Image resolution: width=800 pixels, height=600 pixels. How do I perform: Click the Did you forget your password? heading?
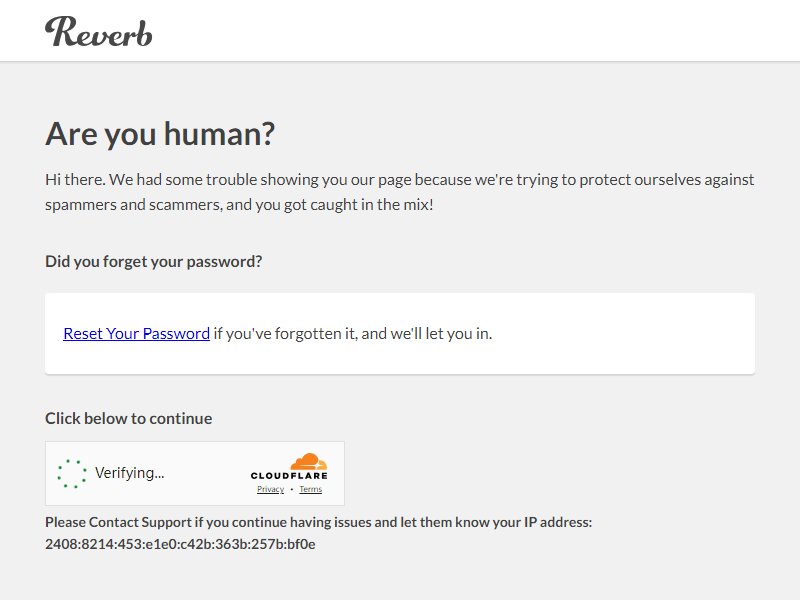pyautogui.click(x=154, y=261)
